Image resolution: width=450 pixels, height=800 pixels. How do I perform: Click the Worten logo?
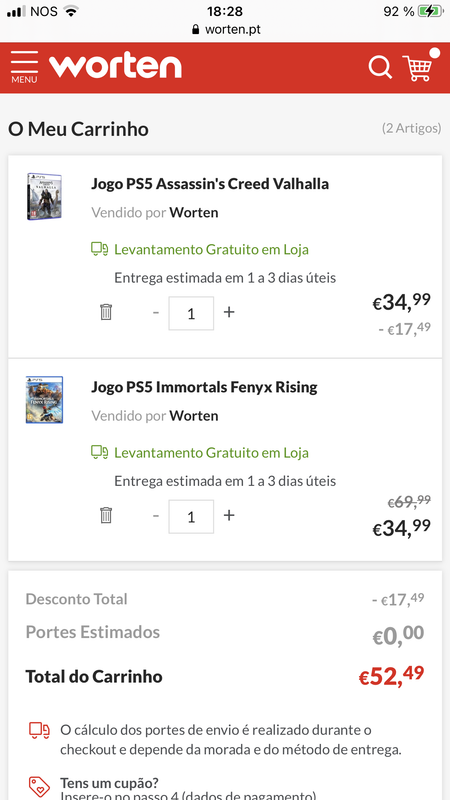pyautogui.click(x=115, y=66)
